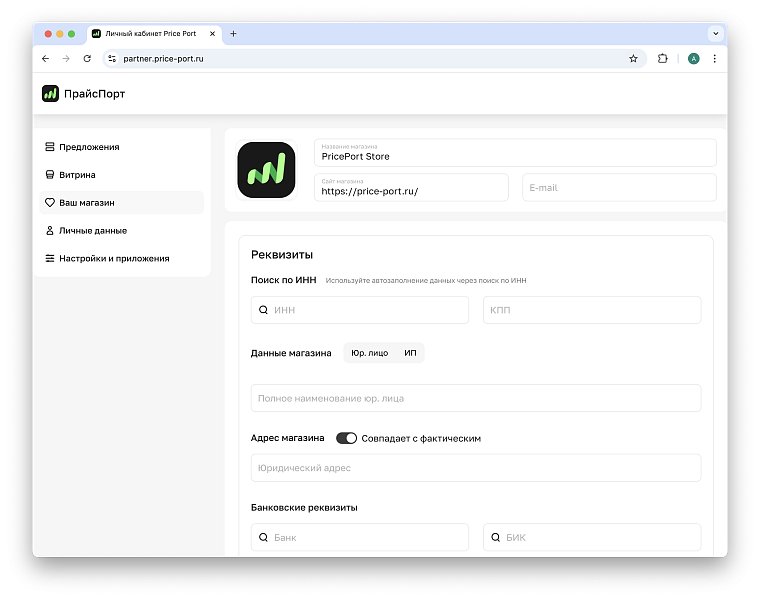Image resolution: width=760 pixels, height=600 pixels.
Task: Select Ваш магазин in the sidebar
Action: coord(86,203)
